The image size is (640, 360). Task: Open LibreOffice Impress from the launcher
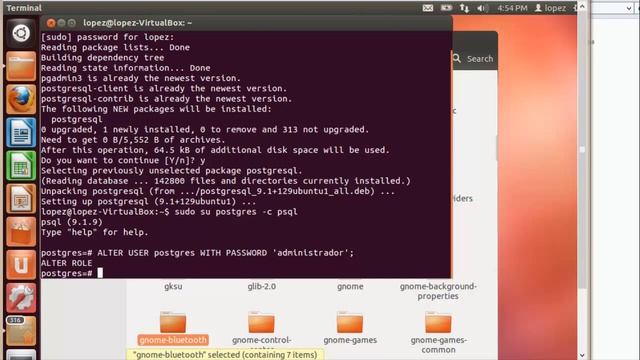click(21, 198)
